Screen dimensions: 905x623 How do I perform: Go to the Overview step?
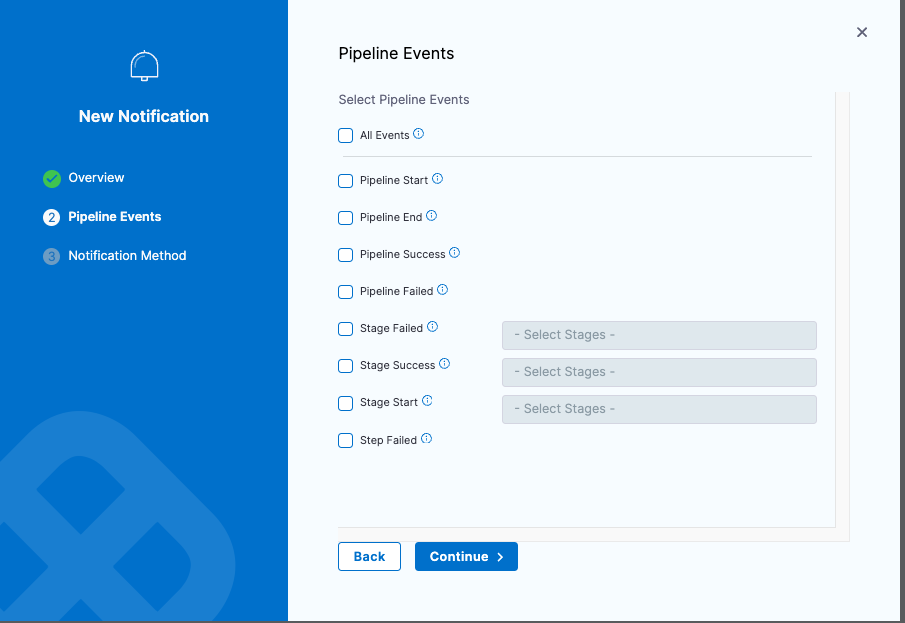tap(96, 178)
